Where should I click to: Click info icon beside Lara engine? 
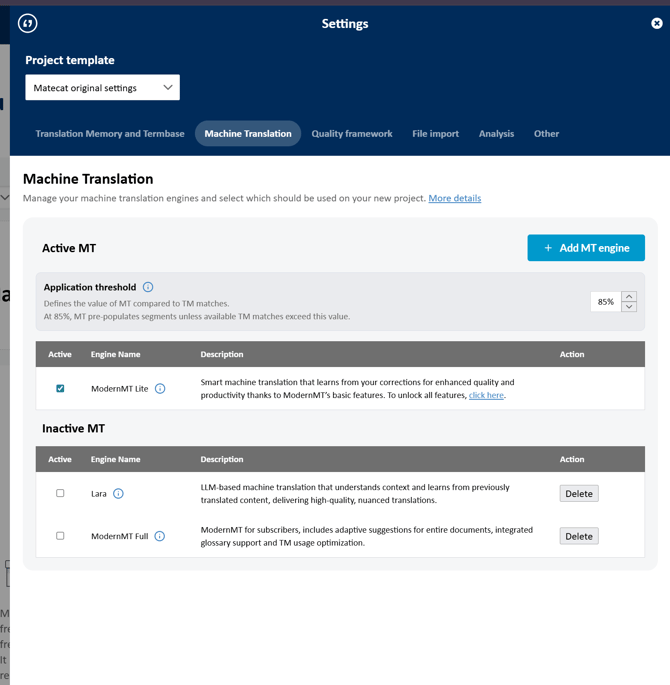coord(118,494)
